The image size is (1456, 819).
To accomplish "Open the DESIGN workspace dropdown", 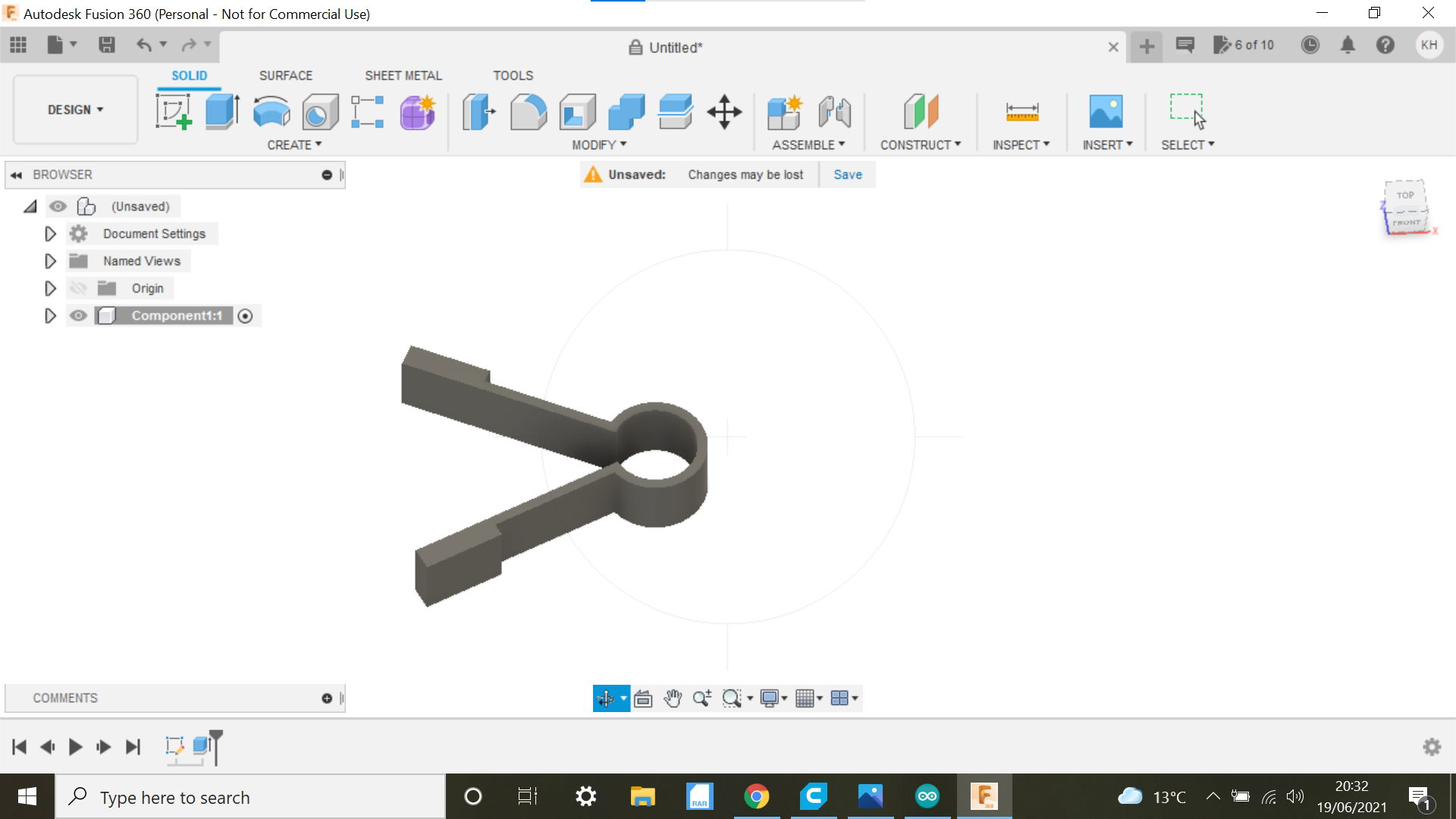I will click(75, 110).
